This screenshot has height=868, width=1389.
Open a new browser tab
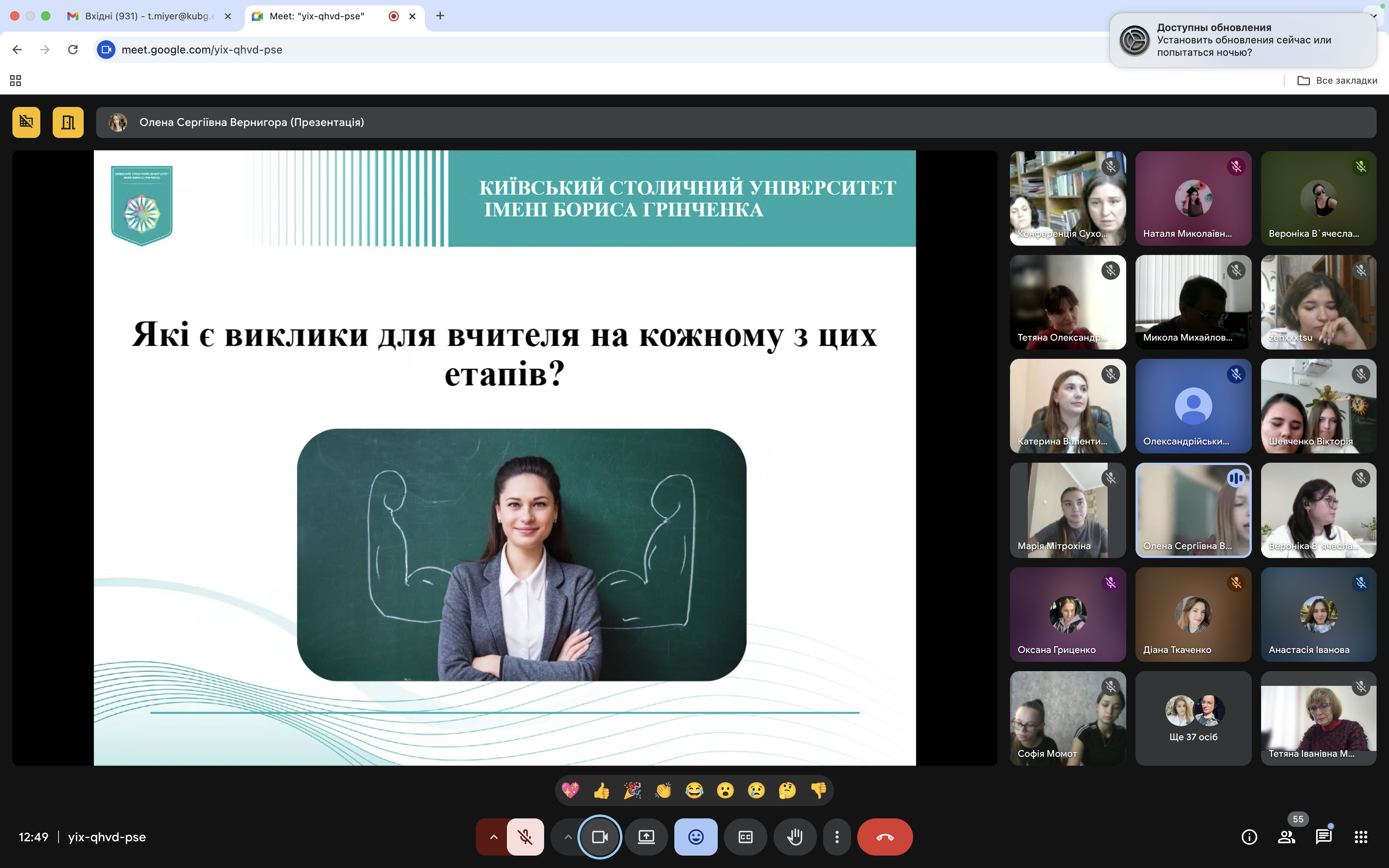(440, 16)
